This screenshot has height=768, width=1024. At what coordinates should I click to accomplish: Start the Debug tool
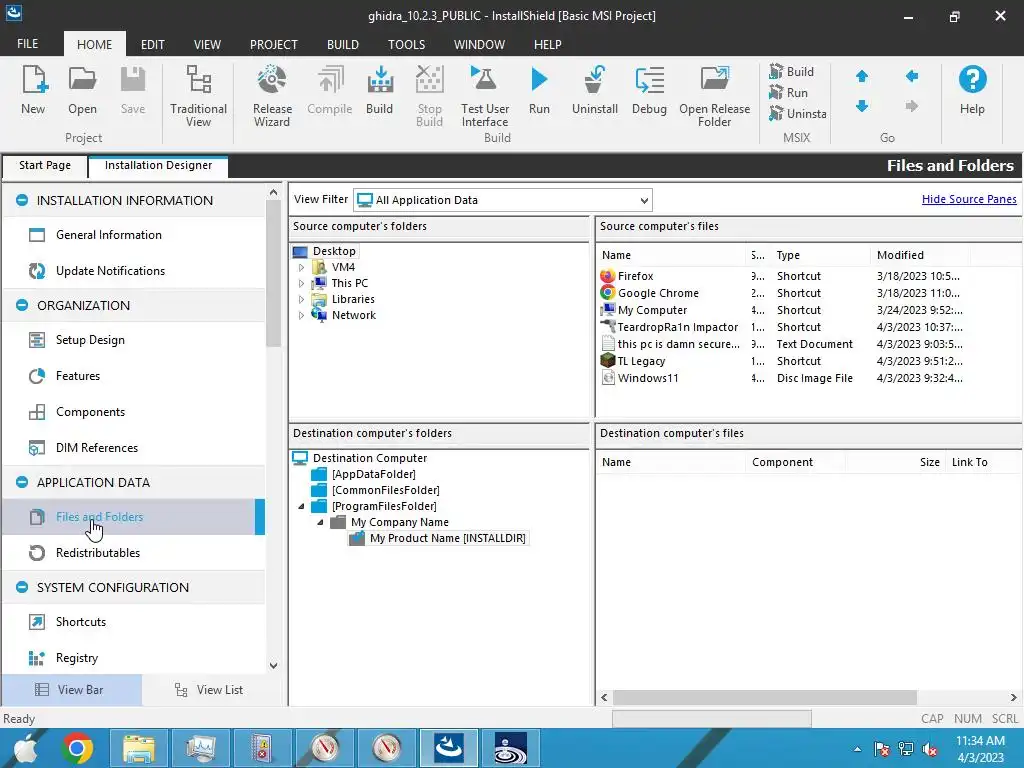tap(649, 90)
